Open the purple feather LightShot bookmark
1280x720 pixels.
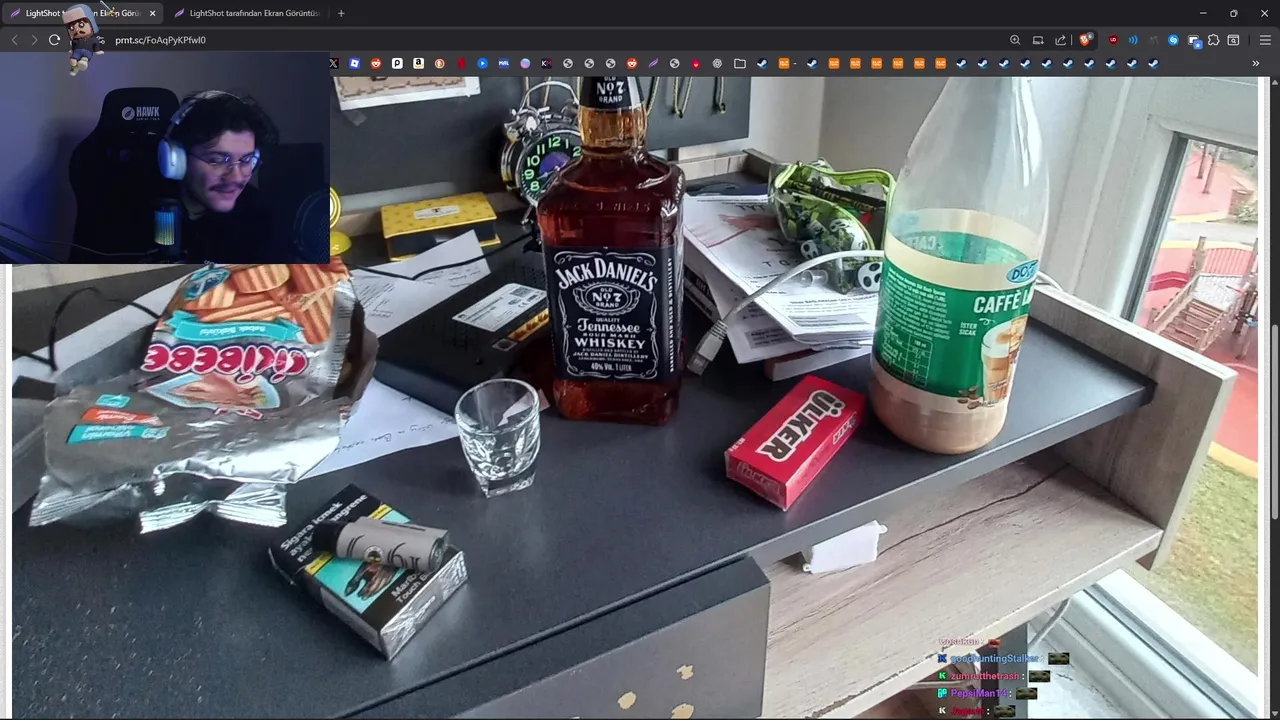click(x=653, y=63)
